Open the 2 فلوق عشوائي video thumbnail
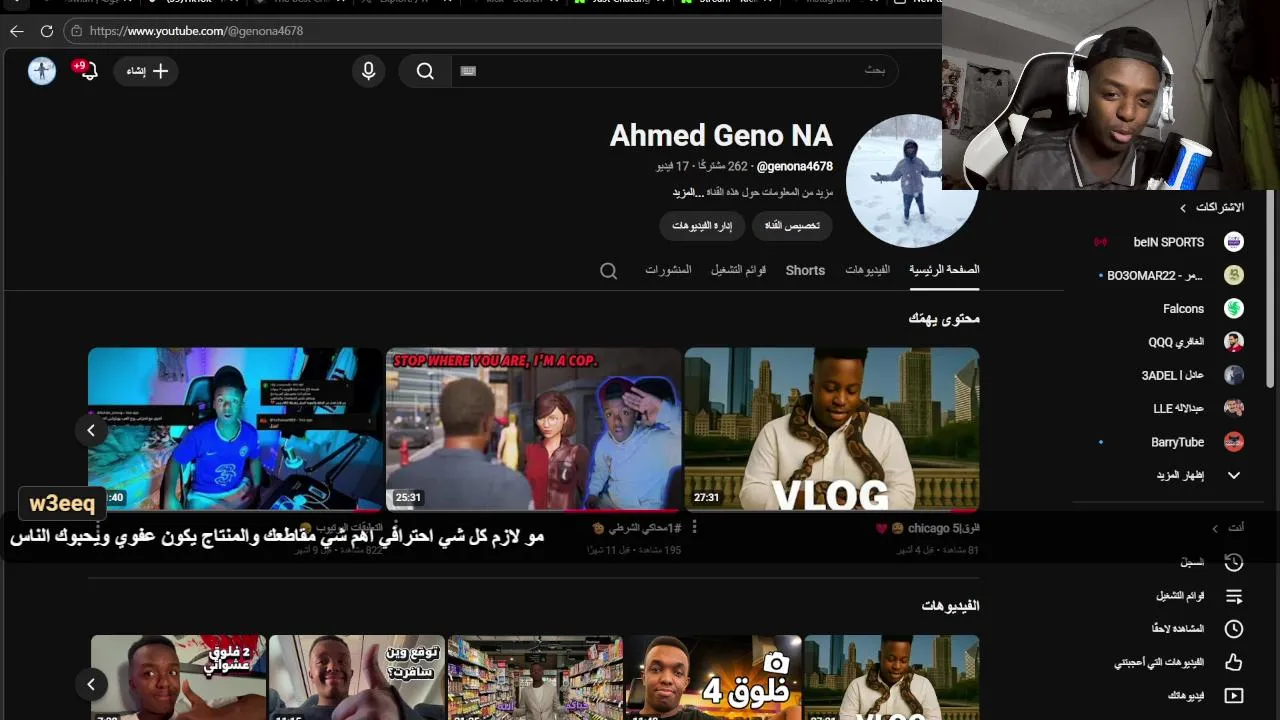 click(x=179, y=677)
